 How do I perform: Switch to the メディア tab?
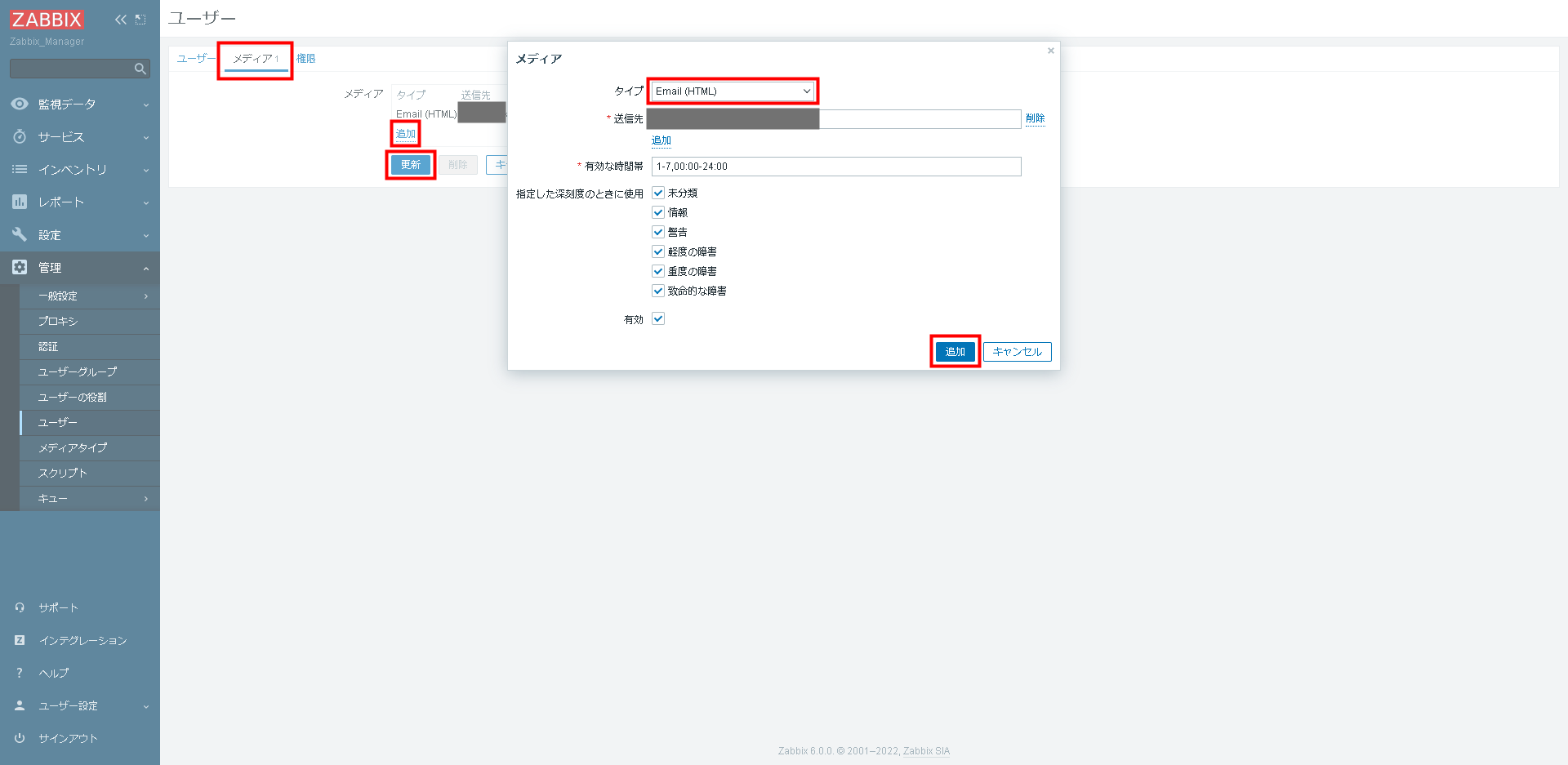256,59
